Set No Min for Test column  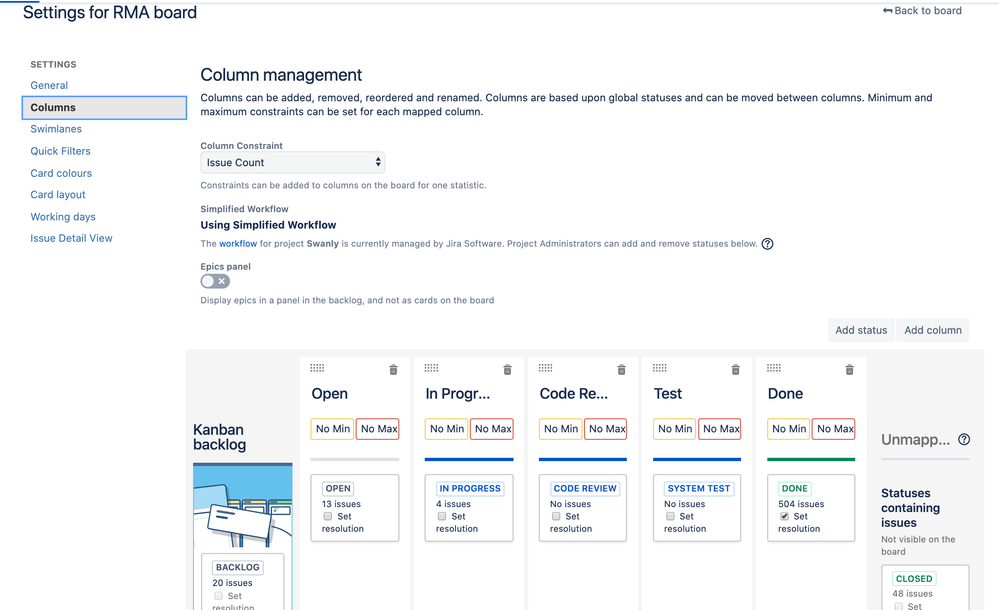click(x=675, y=429)
